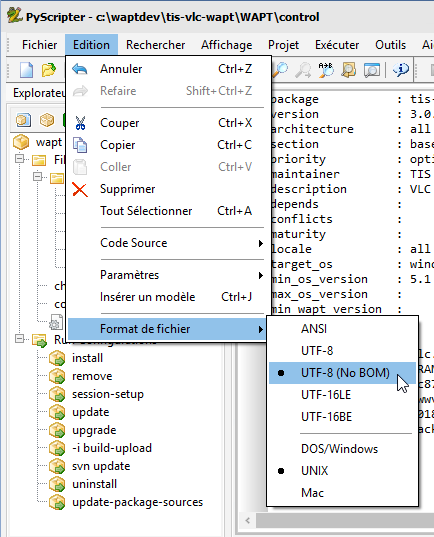Click the session-setup run configuration icon
Viewport: 434px width, 537px height.
click(57, 394)
